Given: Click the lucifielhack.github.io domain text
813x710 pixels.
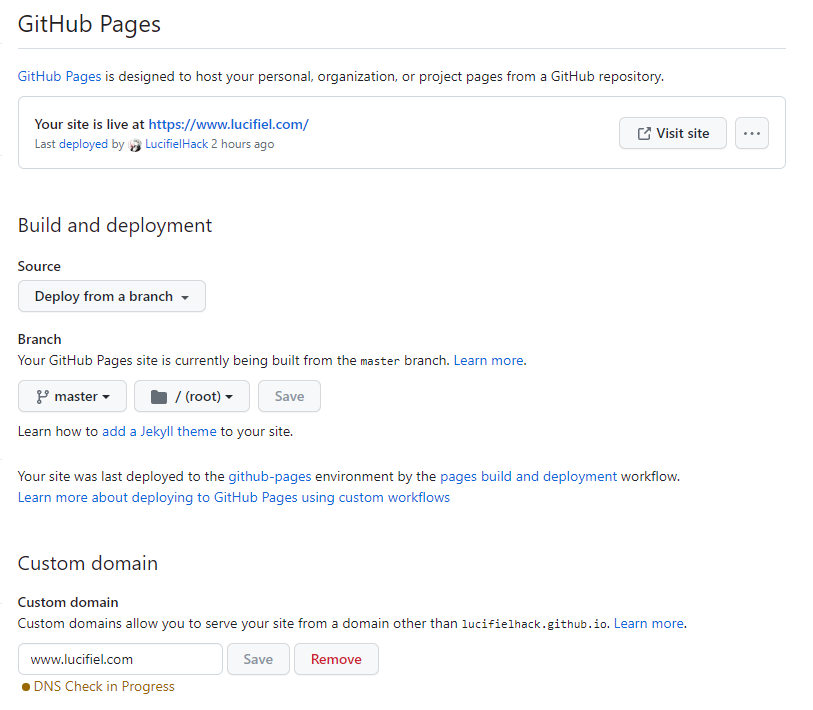Looking at the screenshot, I should pos(535,624).
